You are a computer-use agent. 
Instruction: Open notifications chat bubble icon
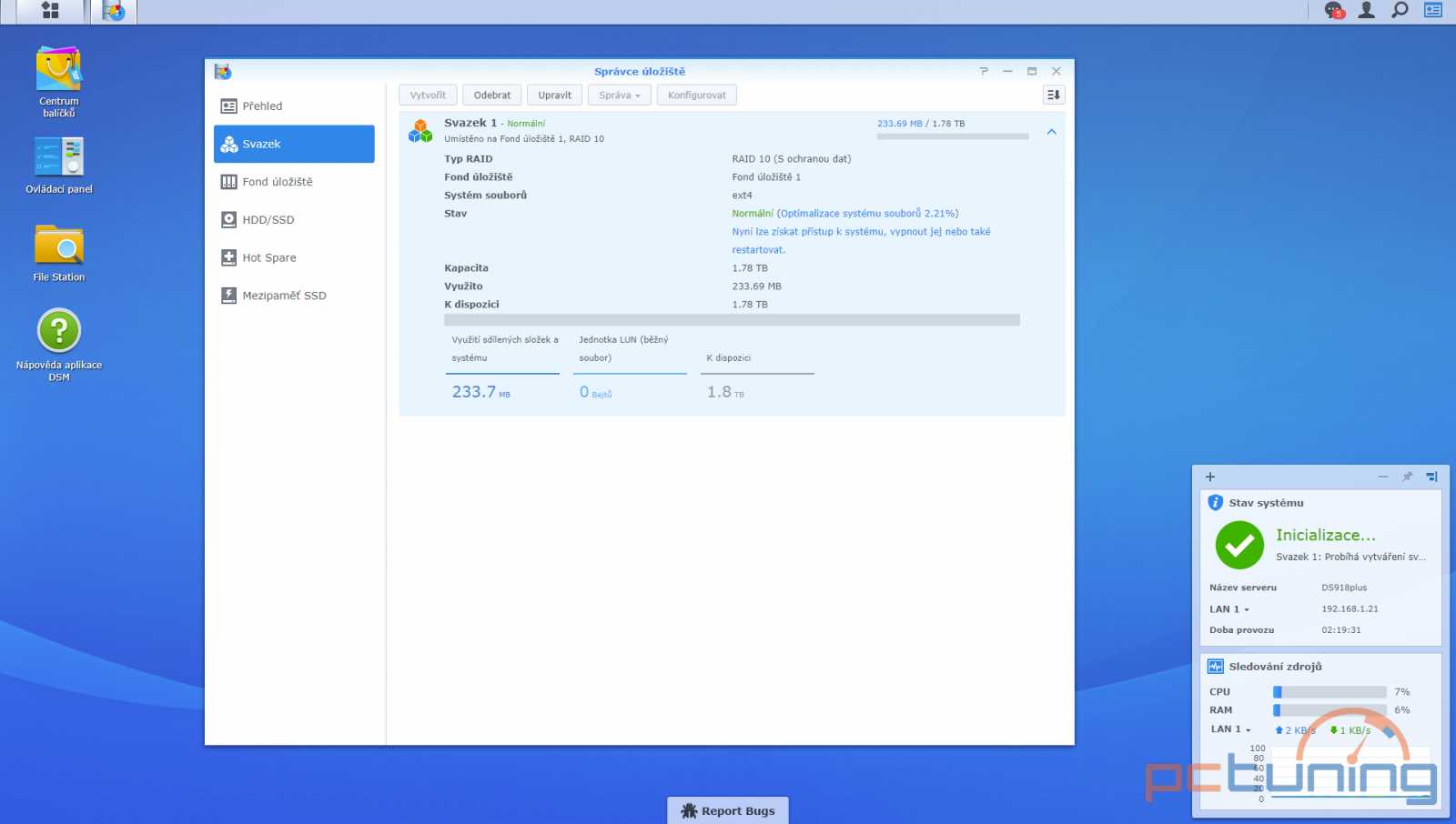point(1334,10)
